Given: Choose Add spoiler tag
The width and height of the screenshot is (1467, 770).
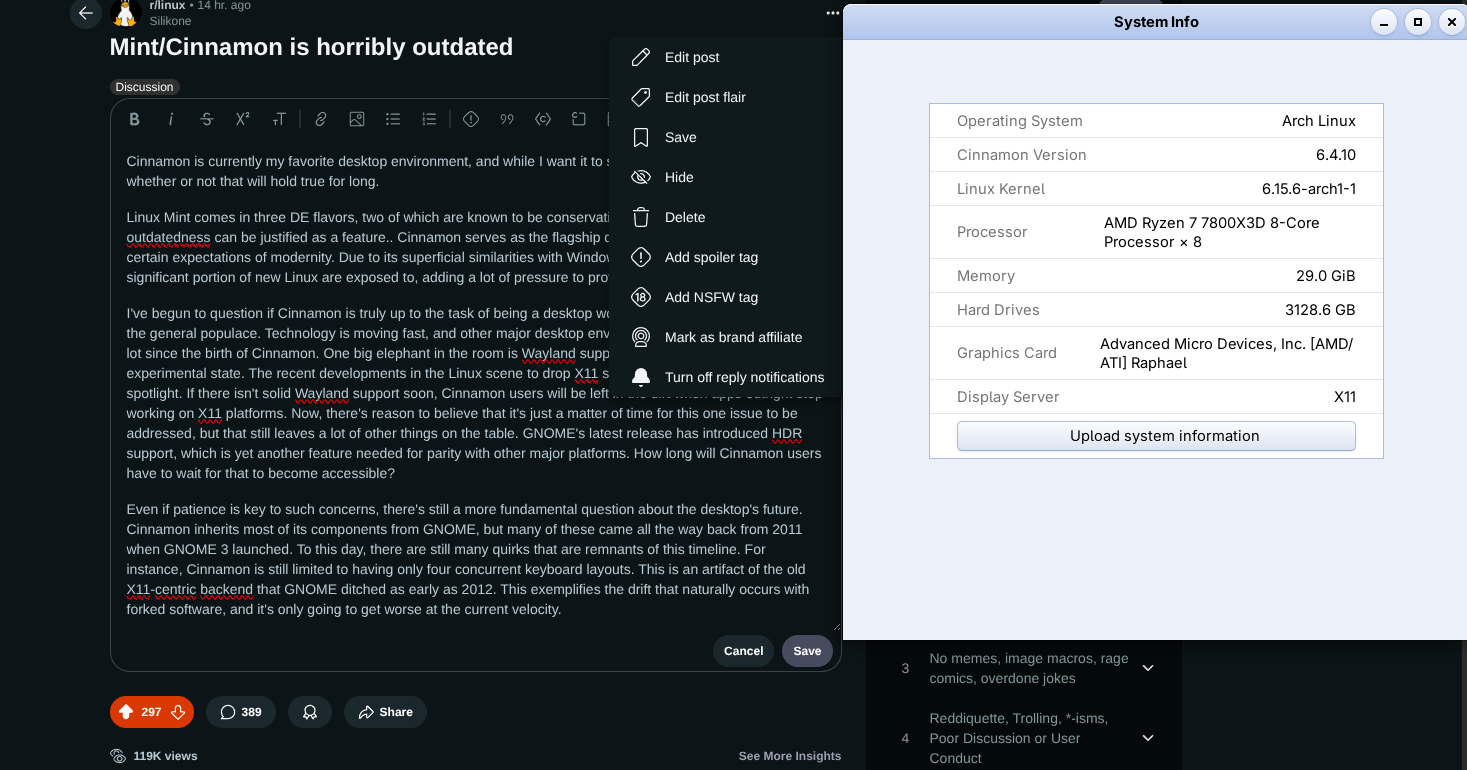Looking at the screenshot, I should click(x=725, y=257).
